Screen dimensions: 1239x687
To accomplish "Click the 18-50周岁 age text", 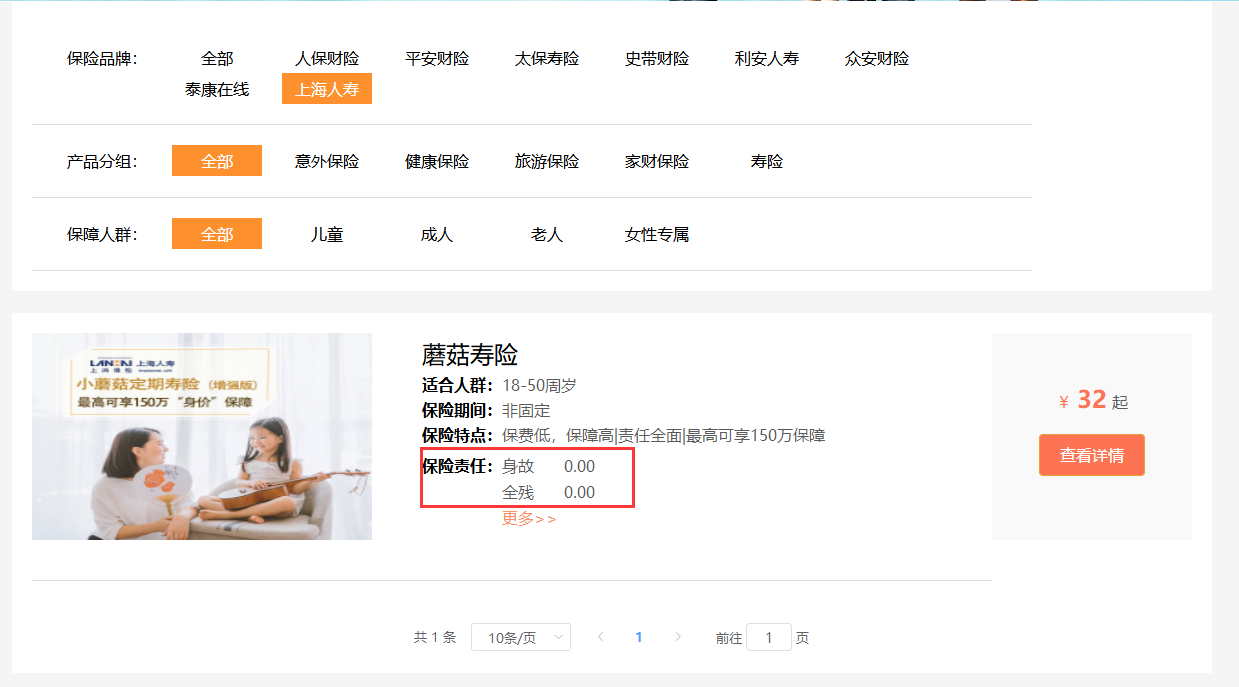I will point(539,386).
